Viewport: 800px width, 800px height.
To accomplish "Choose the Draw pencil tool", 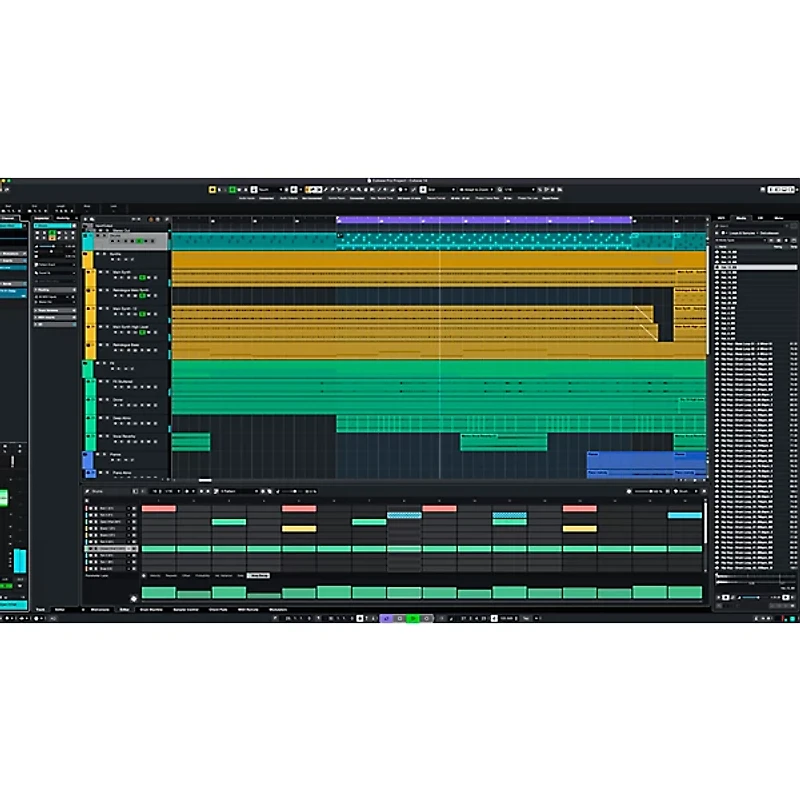I will 364,187.
